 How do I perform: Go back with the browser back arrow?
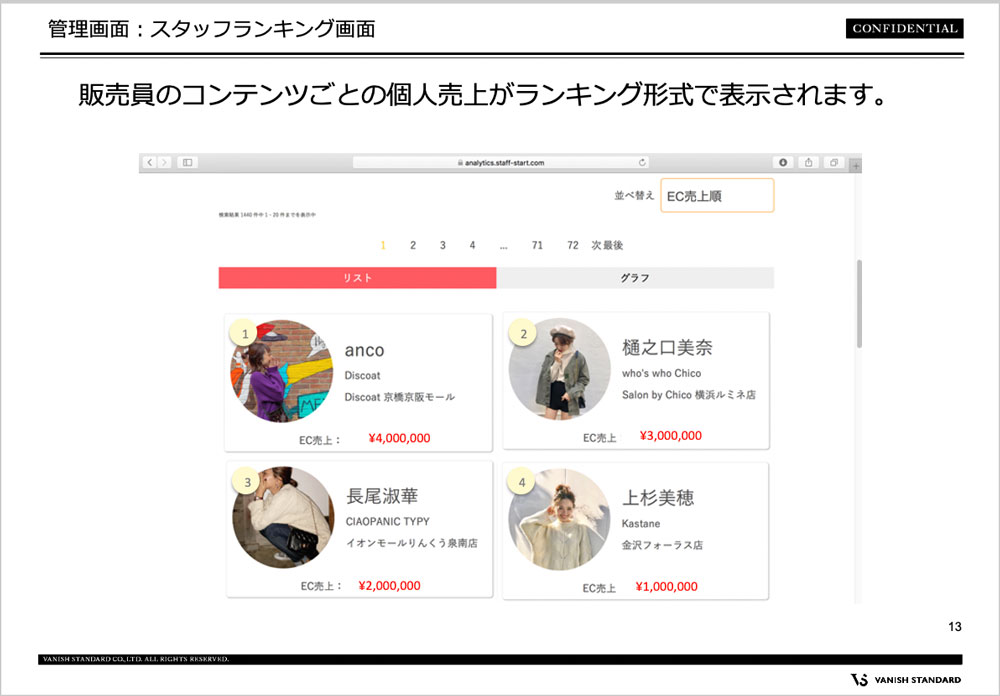[x=150, y=163]
